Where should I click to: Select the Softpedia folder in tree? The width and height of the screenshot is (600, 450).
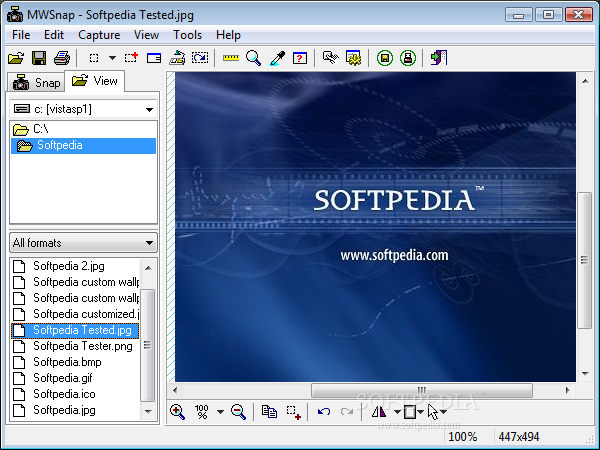click(83, 145)
